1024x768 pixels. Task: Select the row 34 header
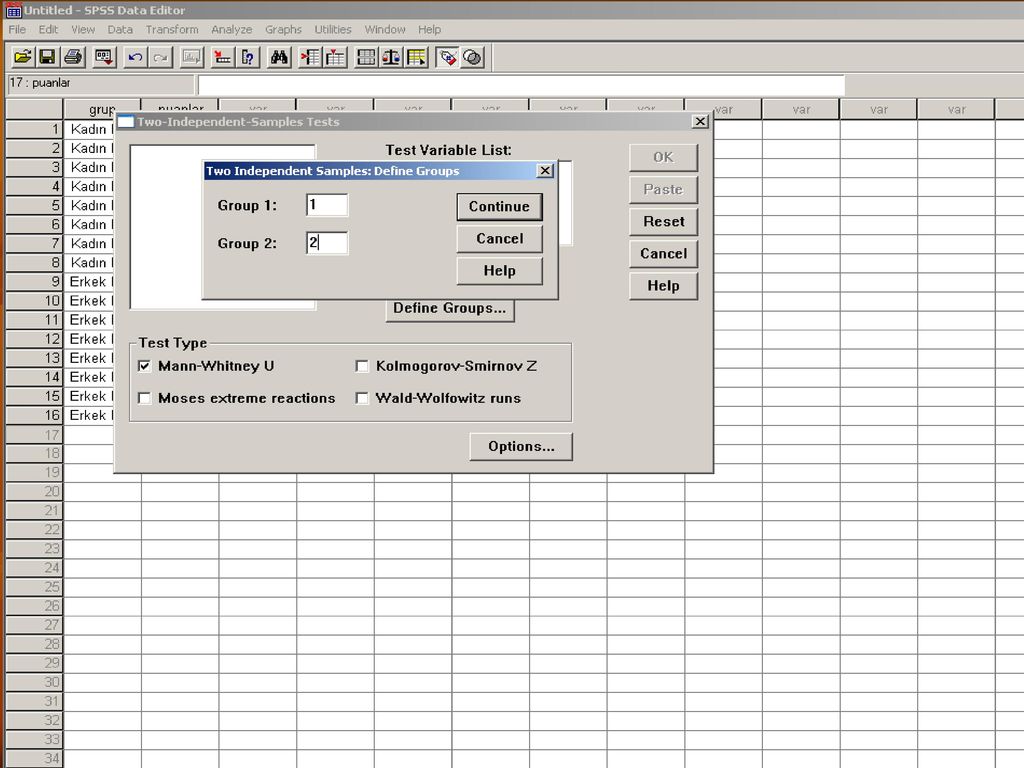coord(34,758)
